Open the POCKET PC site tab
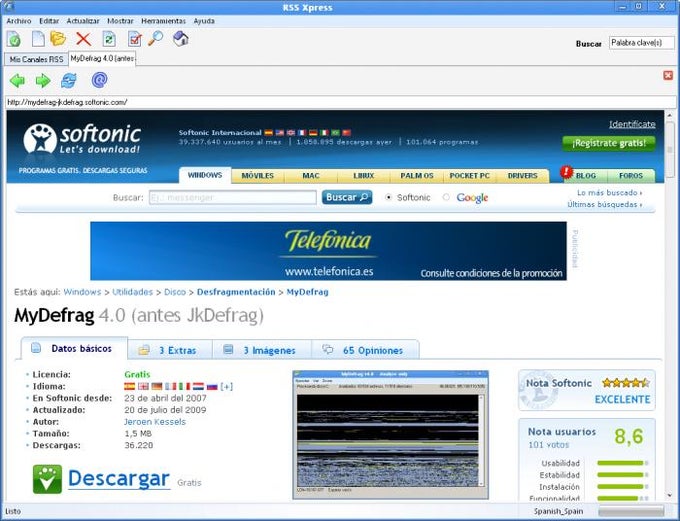The image size is (680, 521). 469,176
